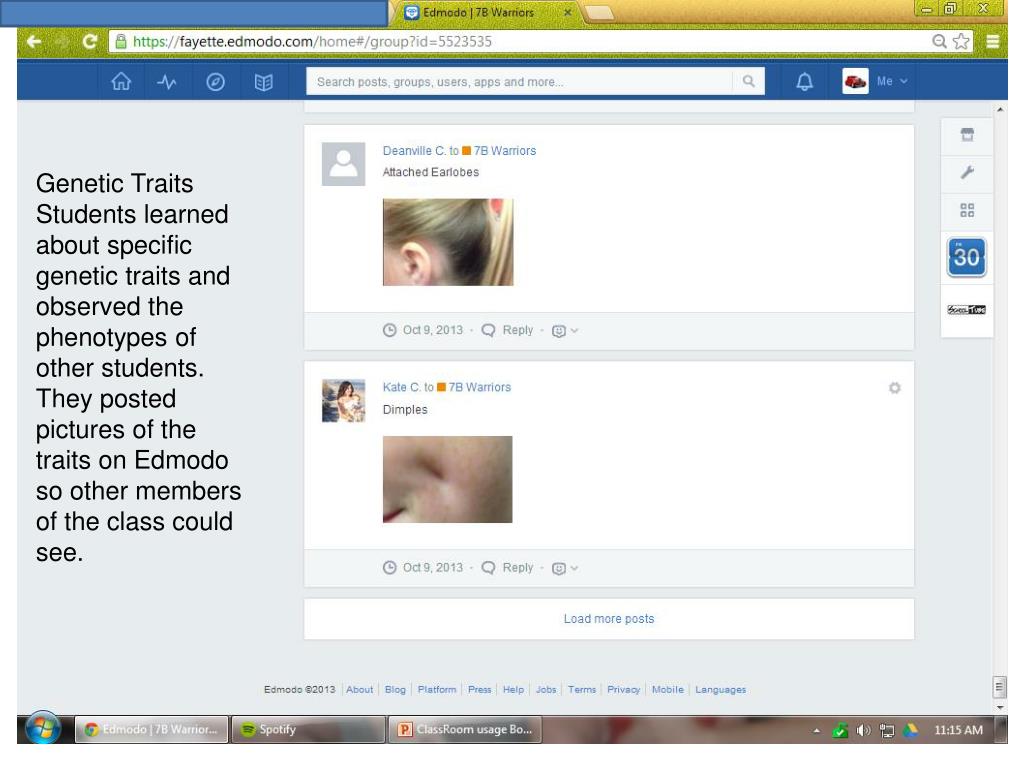Open the calendar planner 30 icon
Image resolution: width=1024 pixels, height=768 pixels.
(967, 257)
